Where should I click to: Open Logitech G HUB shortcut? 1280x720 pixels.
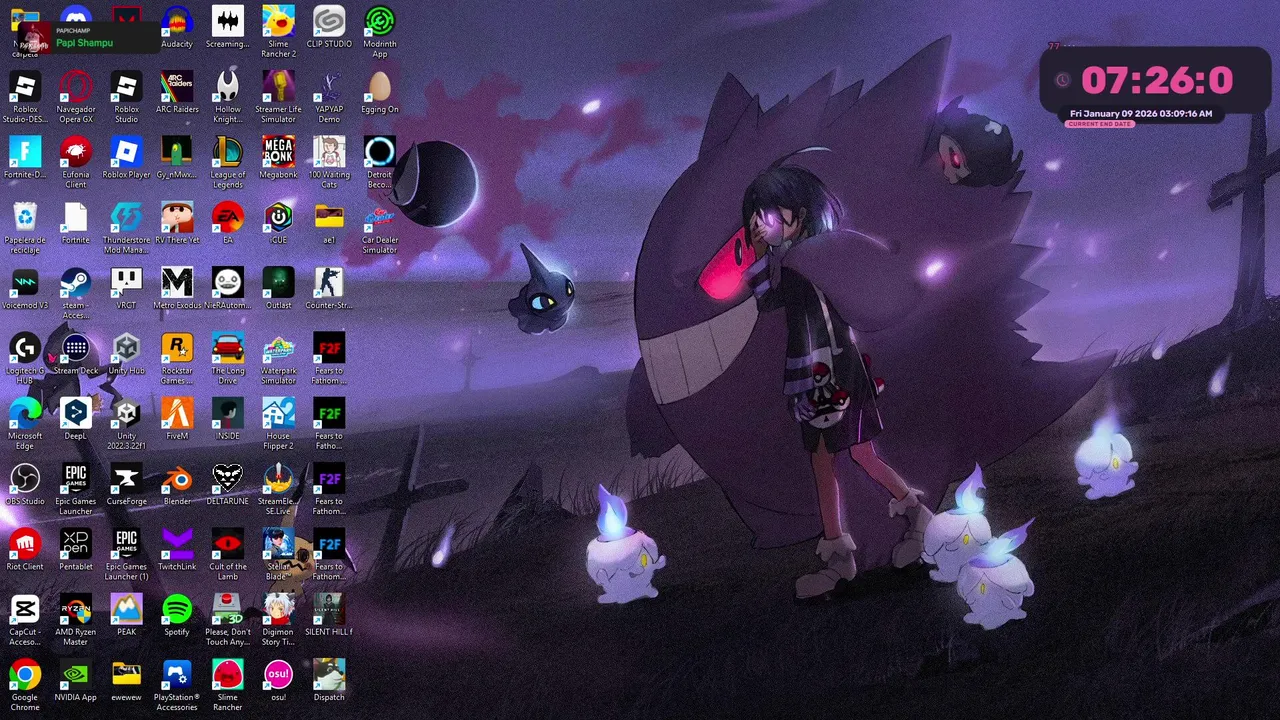pos(25,348)
